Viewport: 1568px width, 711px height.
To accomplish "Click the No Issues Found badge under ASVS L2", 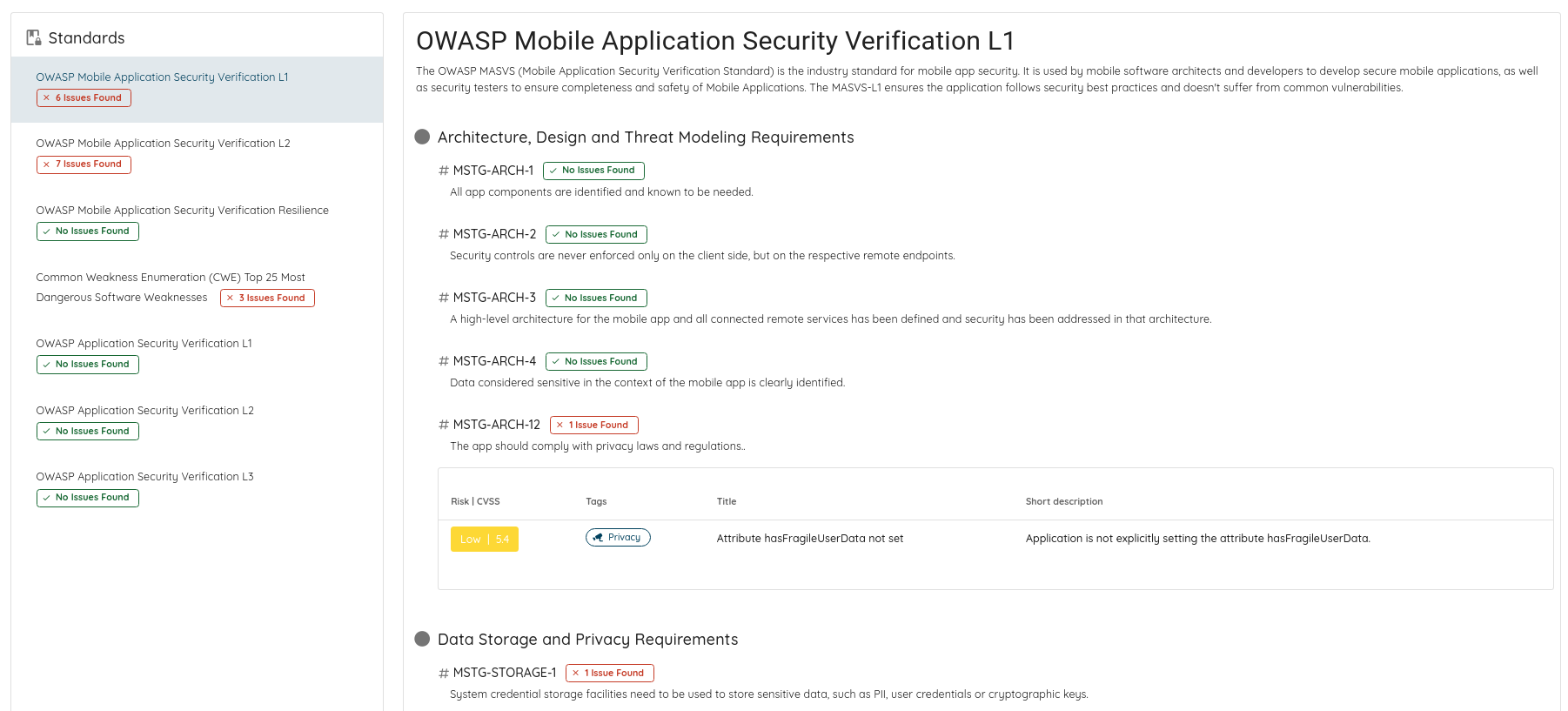I will (x=88, y=432).
